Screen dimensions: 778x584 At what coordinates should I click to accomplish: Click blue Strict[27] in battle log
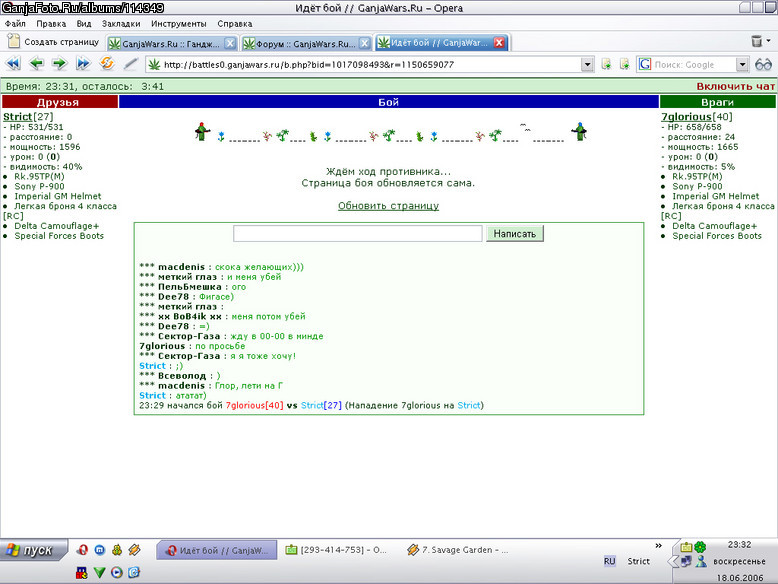pos(321,405)
